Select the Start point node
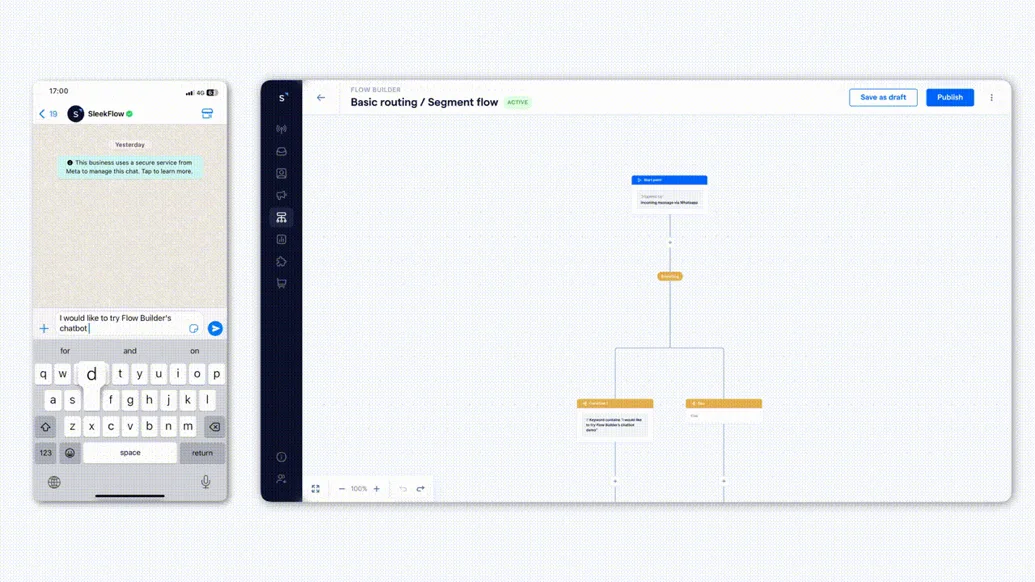1035x582 pixels. pyautogui.click(x=669, y=194)
